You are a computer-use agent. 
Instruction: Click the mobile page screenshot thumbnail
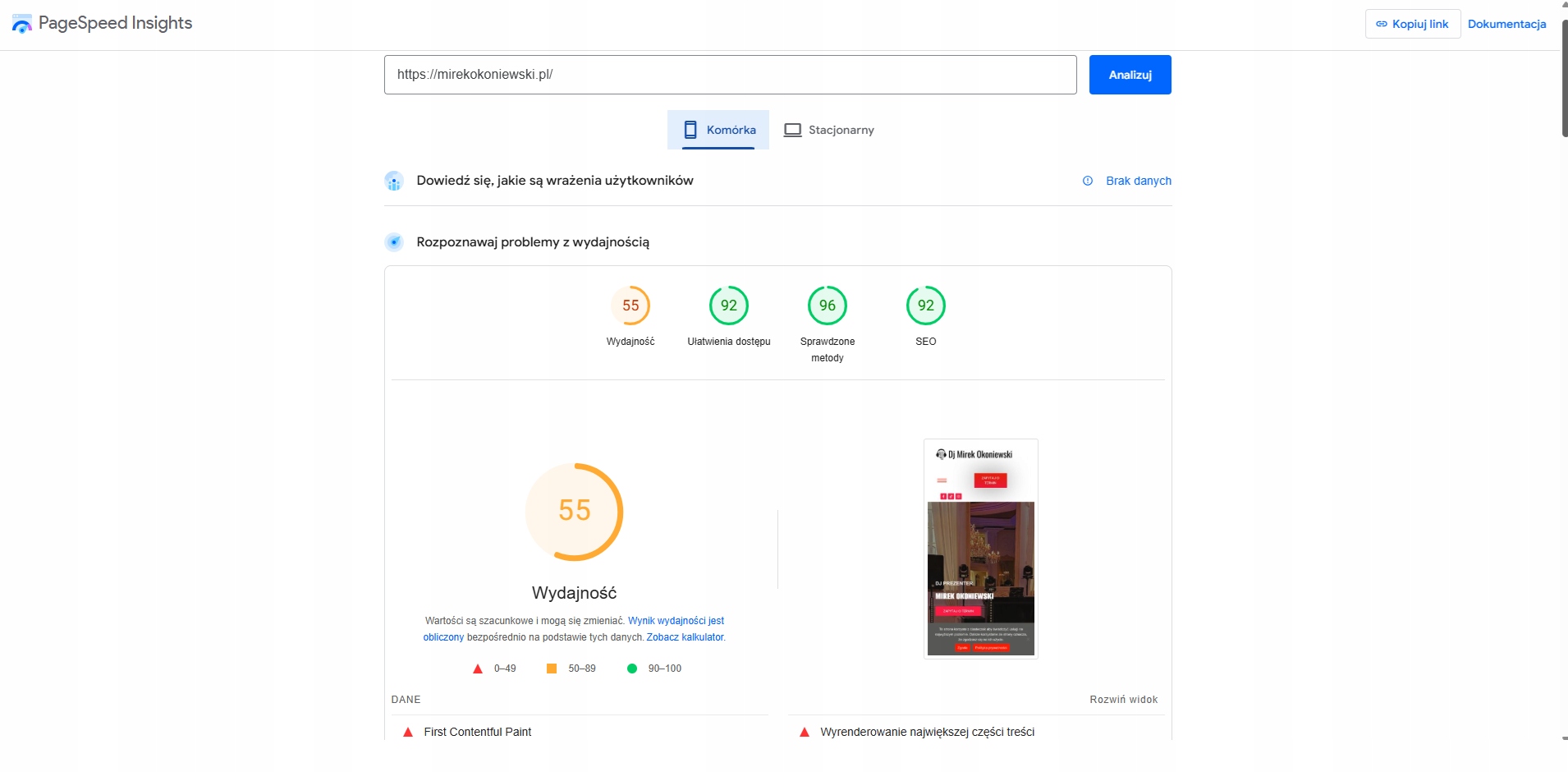[x=981, y=549]
